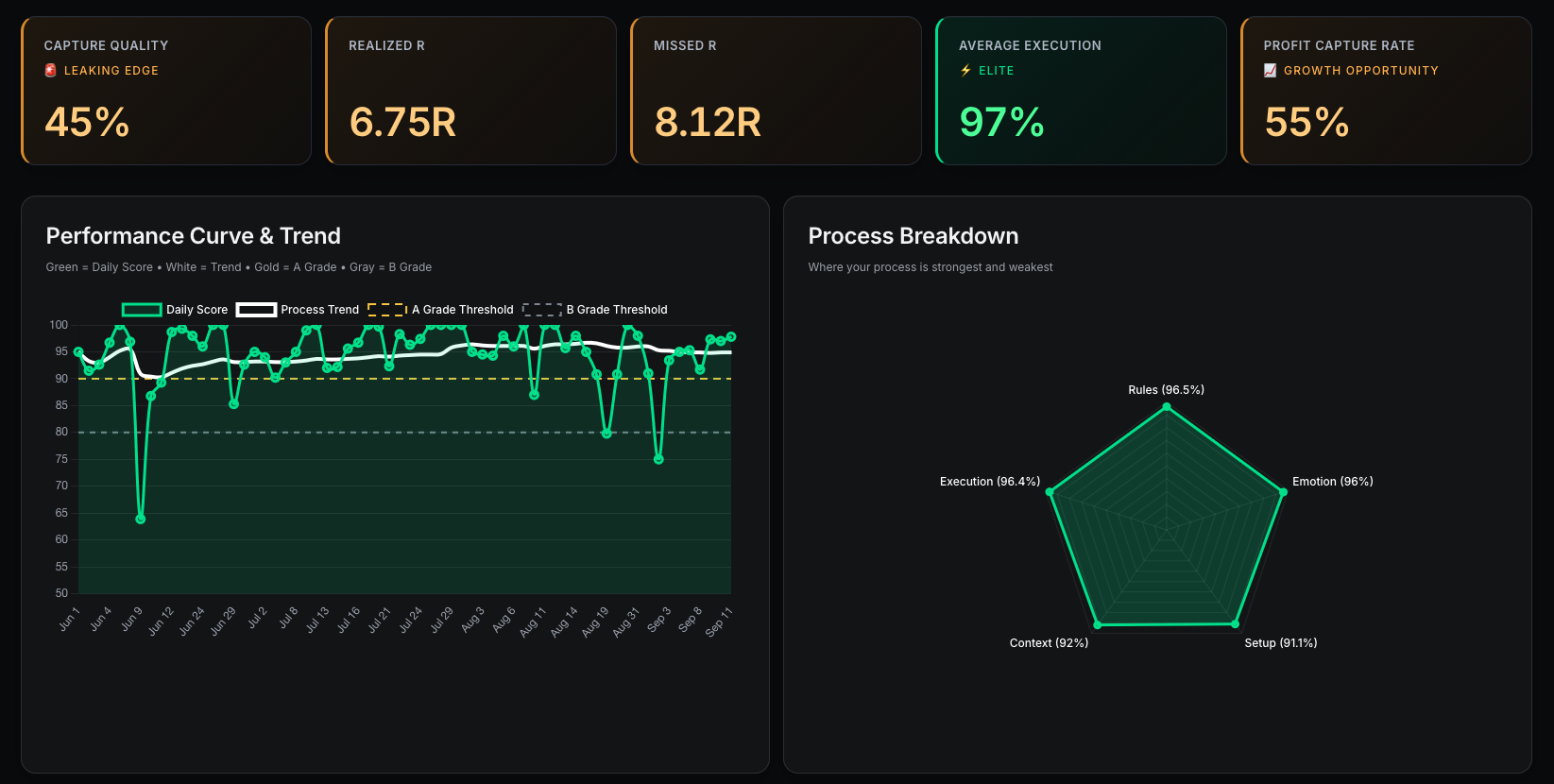
Task: Click the Execution vertex point on radar
Action: point(1050,492)
